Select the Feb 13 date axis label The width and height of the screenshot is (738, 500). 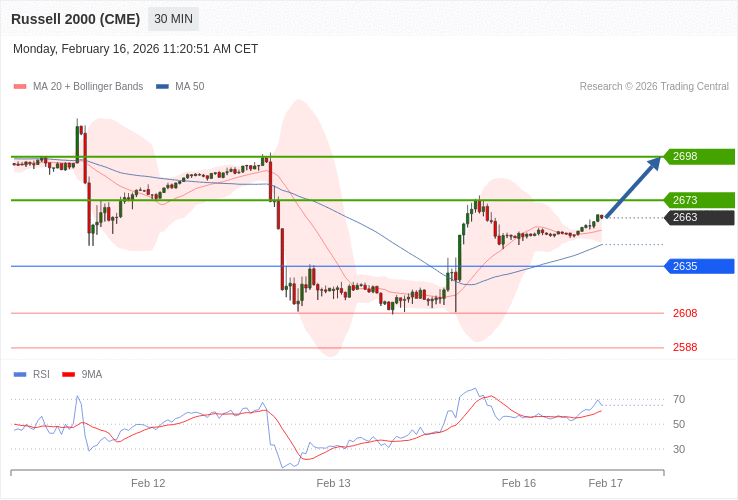click(333, 483)
